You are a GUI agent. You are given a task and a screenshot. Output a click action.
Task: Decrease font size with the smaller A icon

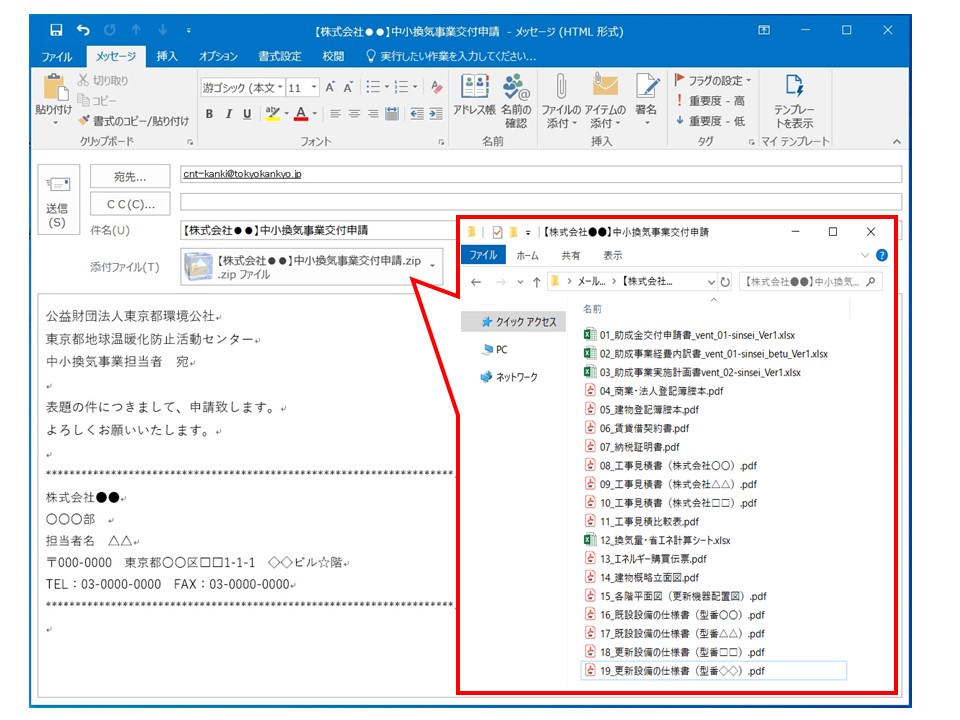click(348, 88)
